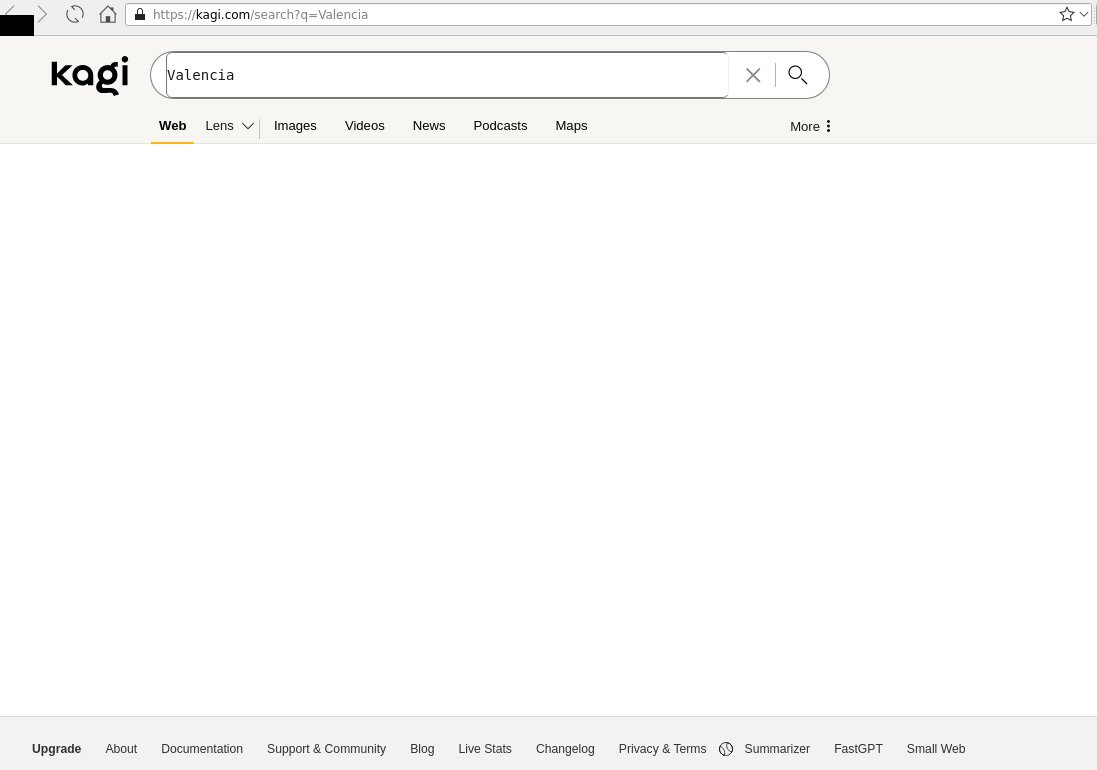This screenshot has width=1097, height=770.
Task: Switch to the Videos tab
Action: pos(364,126)
